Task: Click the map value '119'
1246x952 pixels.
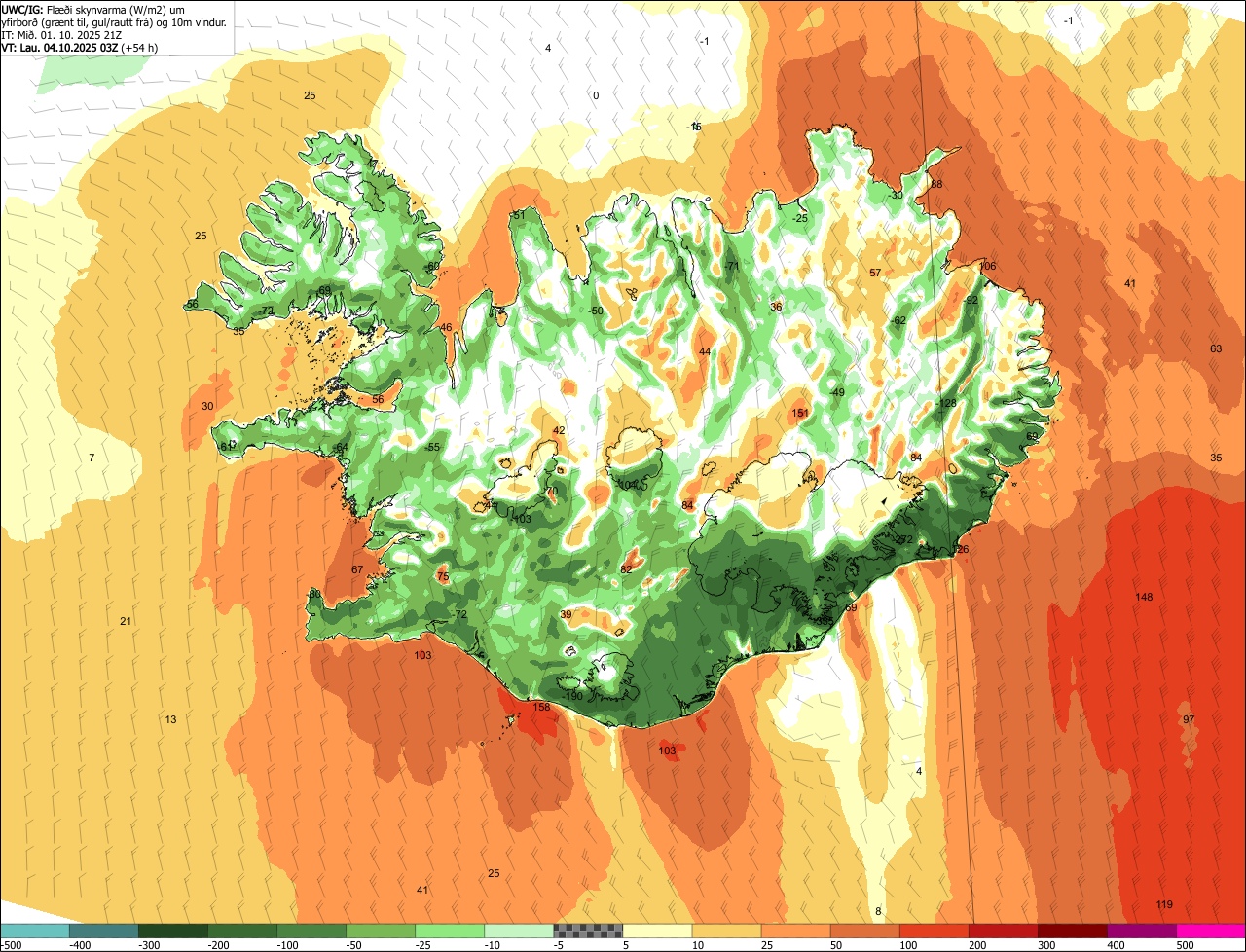Action: pos(1164,904)
